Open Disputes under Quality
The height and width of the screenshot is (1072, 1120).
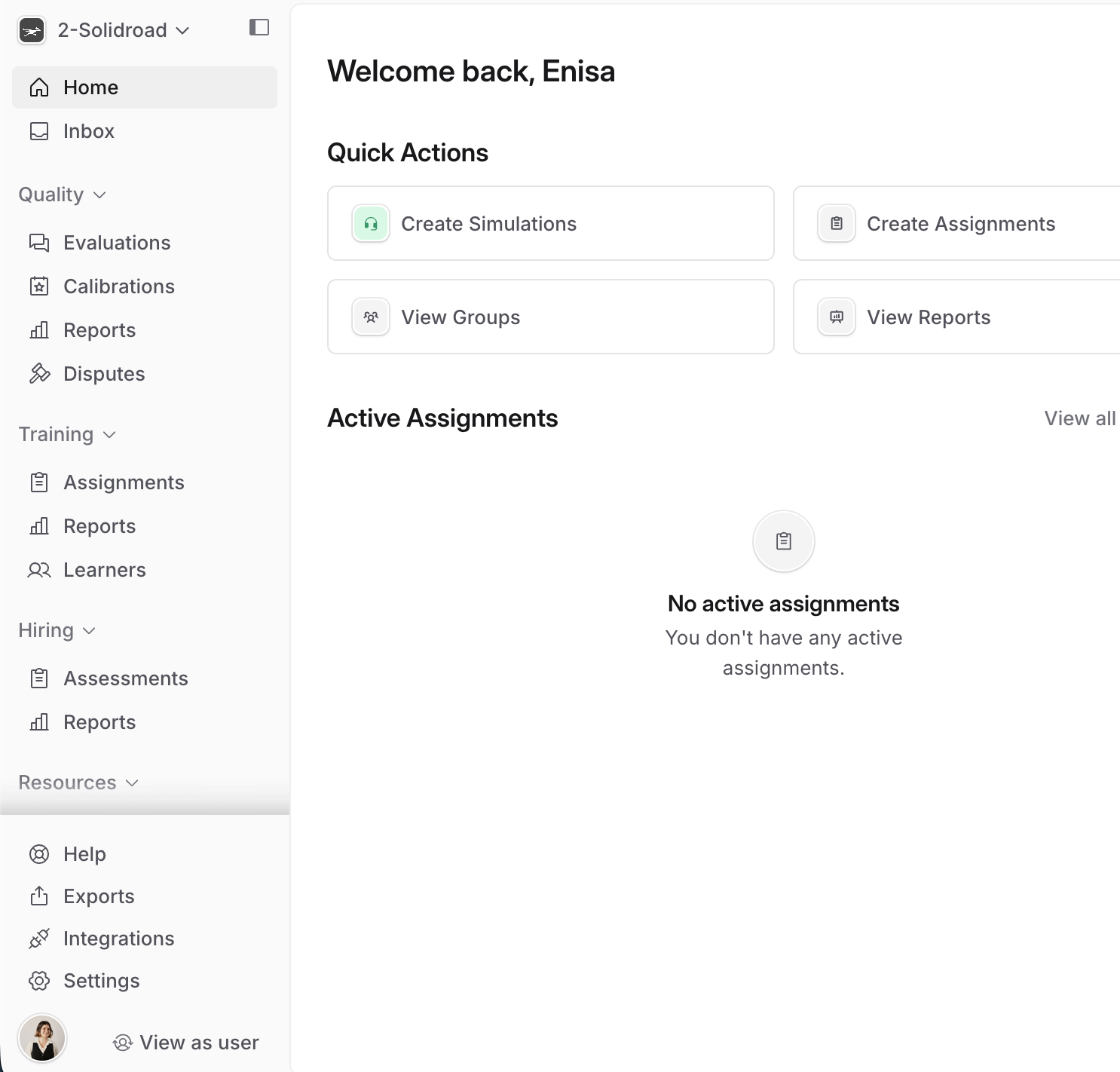(x=145, y=374)
